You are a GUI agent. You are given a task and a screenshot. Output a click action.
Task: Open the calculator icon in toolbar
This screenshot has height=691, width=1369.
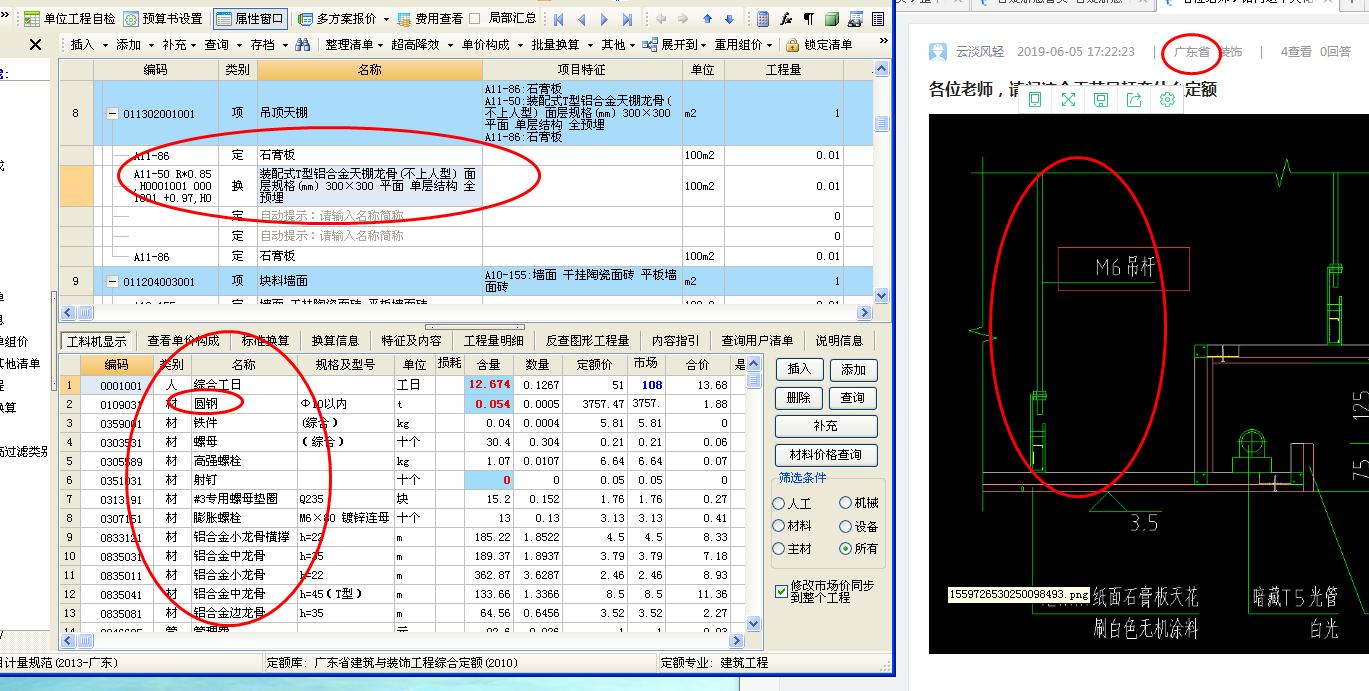pos(763,19)
